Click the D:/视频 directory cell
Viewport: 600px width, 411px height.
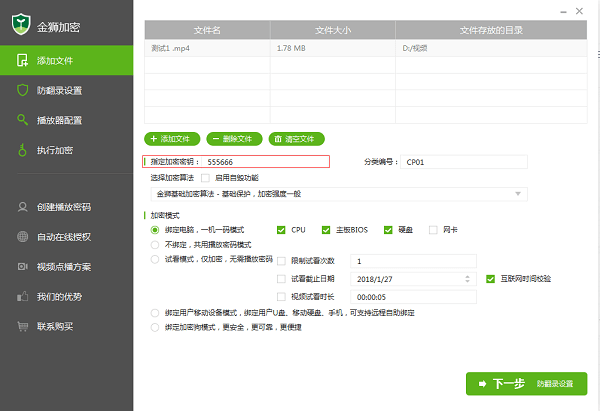[491, 48]
